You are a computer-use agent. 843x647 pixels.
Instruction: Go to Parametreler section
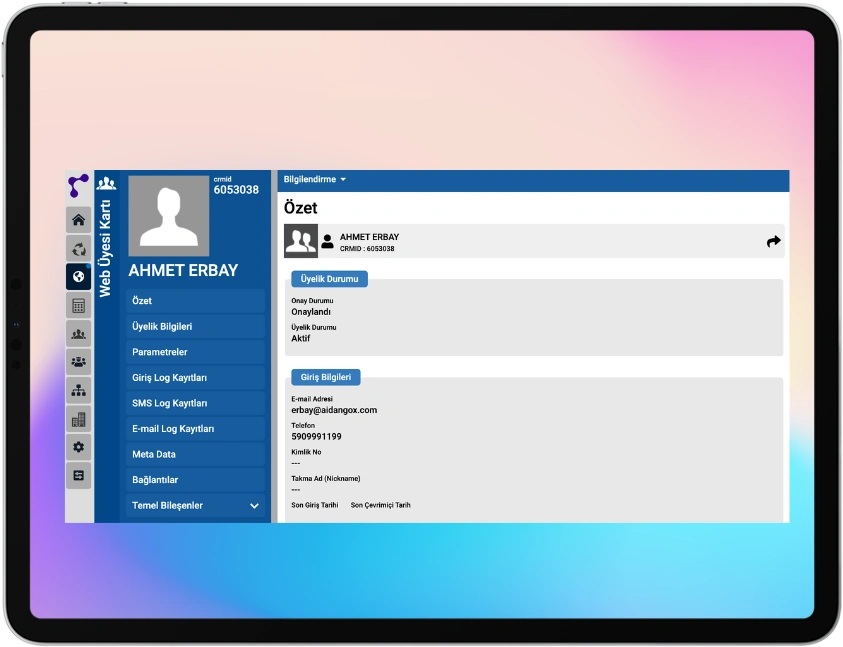pos(195,352)
